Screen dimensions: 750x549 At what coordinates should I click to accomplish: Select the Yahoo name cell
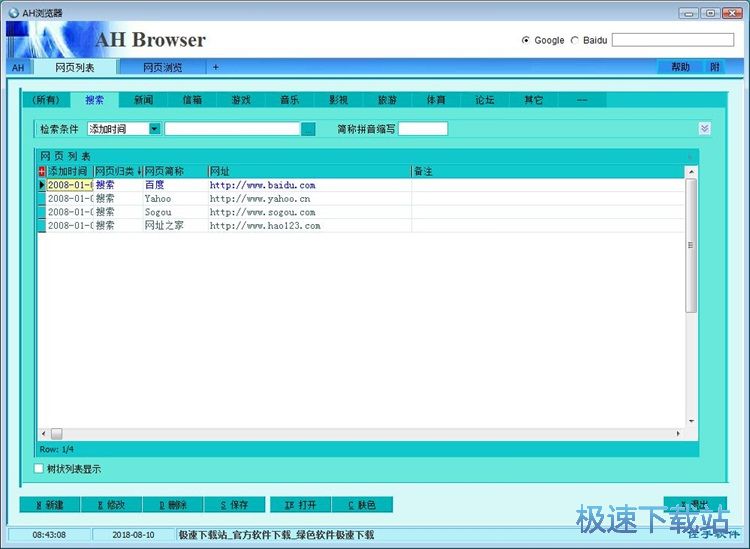point(175,198)
